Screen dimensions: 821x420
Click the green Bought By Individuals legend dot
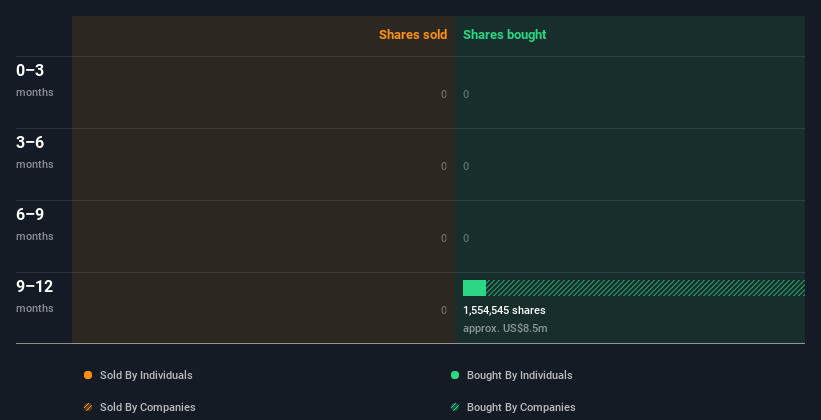pyautogui.click(x=455, y=375)
